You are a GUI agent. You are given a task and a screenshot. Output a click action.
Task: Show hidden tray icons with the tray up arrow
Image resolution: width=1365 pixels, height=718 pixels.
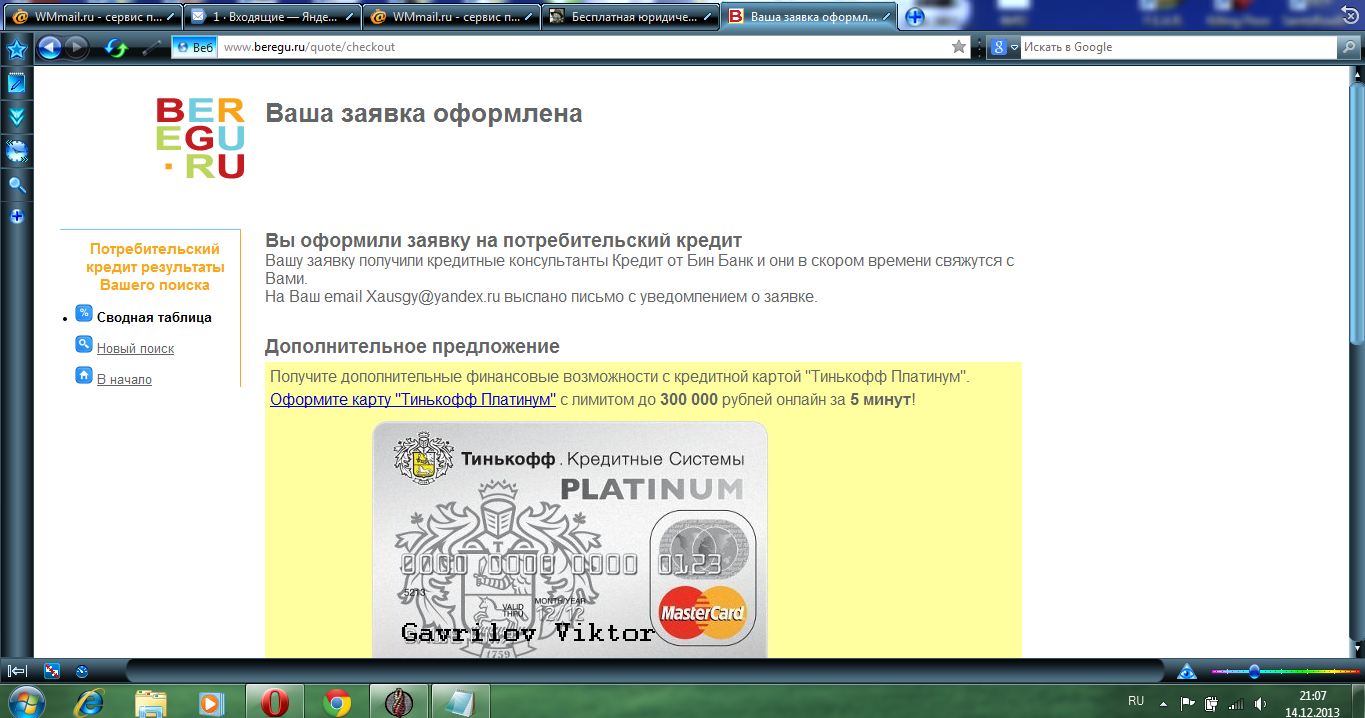(1163, 702)
